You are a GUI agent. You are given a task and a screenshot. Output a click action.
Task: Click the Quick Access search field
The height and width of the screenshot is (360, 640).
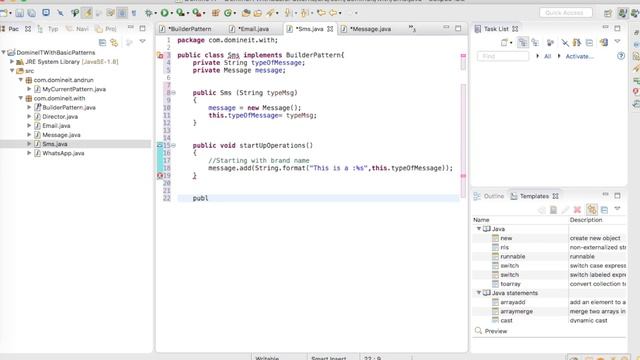point(566,13)
